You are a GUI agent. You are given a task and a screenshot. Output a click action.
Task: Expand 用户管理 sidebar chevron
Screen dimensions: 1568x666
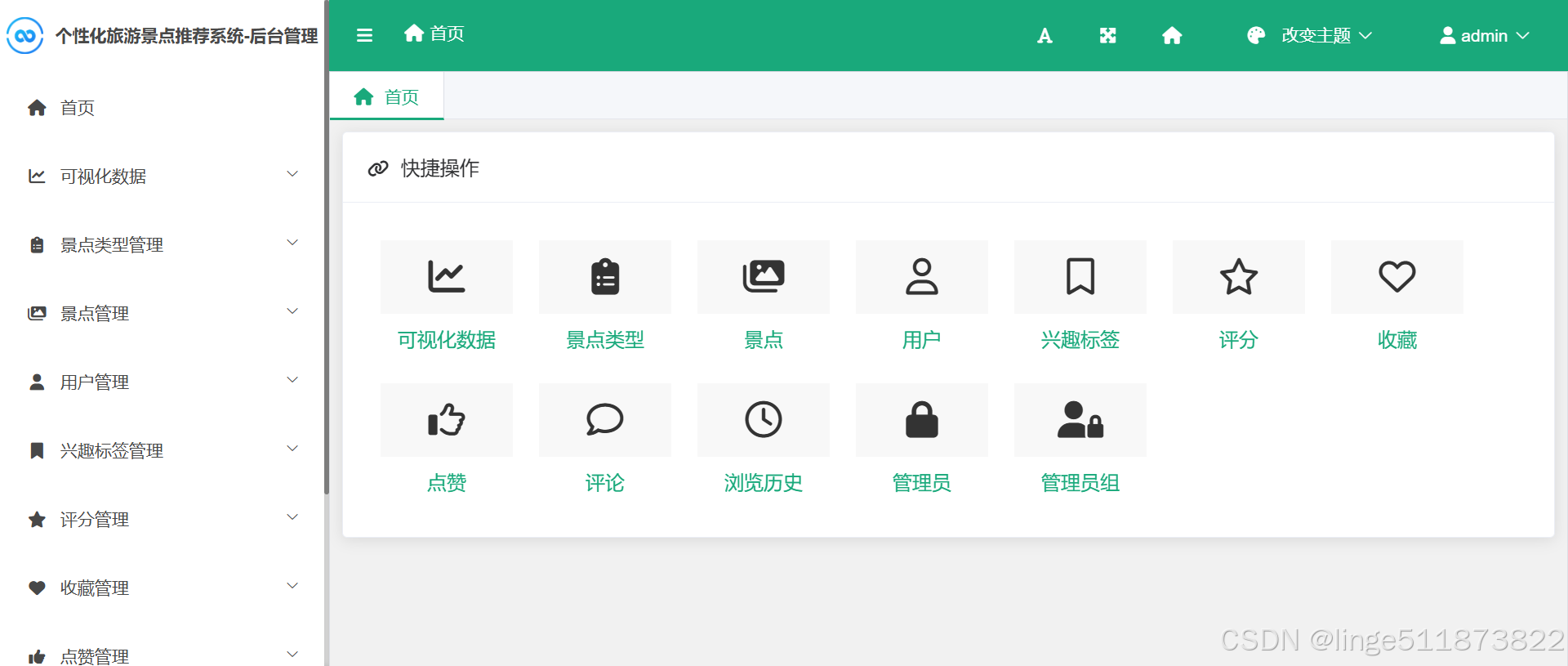pyautogui.click(x=292, y=380)
